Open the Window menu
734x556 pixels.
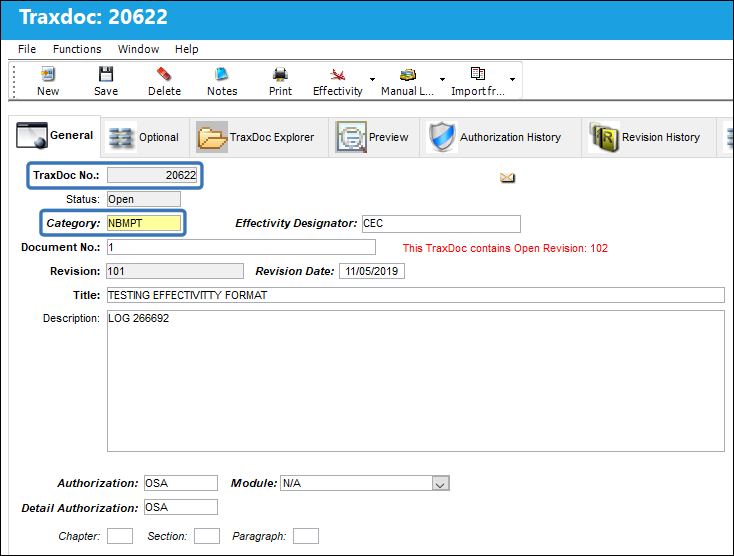pyautogui.click(x=138, y=49)
